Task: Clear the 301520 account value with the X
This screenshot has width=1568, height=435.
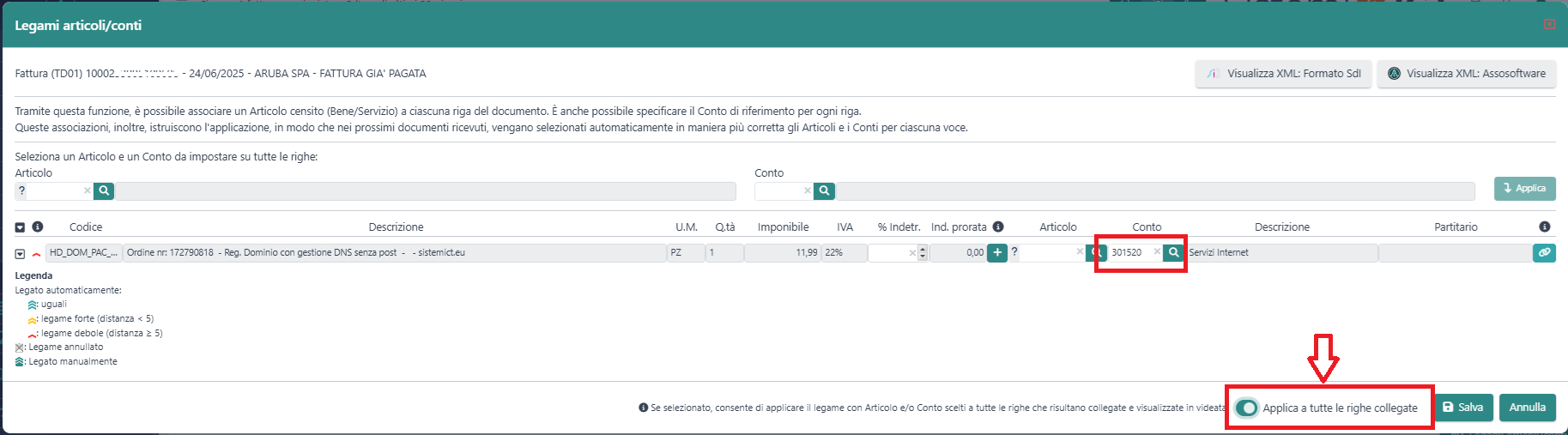Action: point(1157,251)
